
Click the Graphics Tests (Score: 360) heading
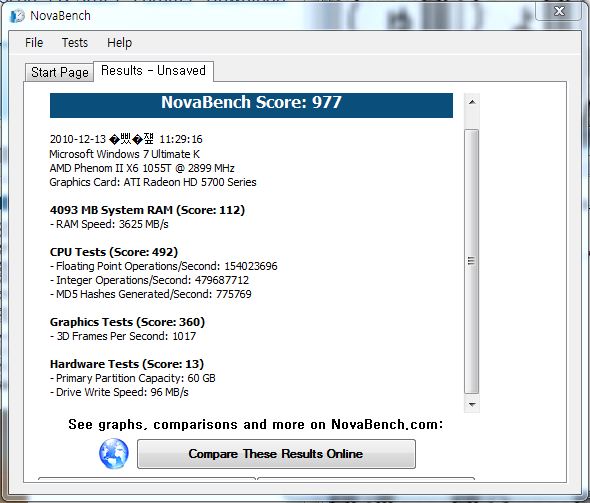127,322
